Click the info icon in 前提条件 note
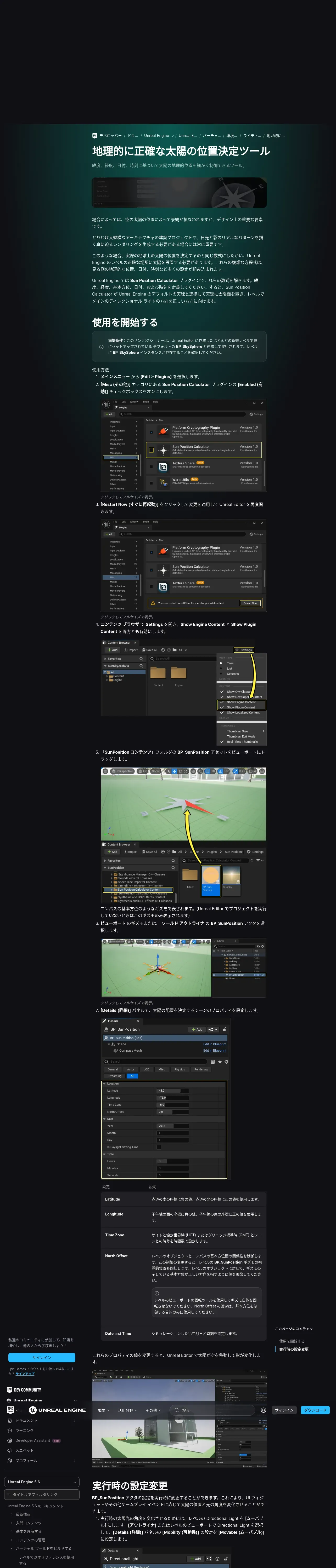Image resolution: width=336 pixels, height=1568 pixels. point(101,347)
